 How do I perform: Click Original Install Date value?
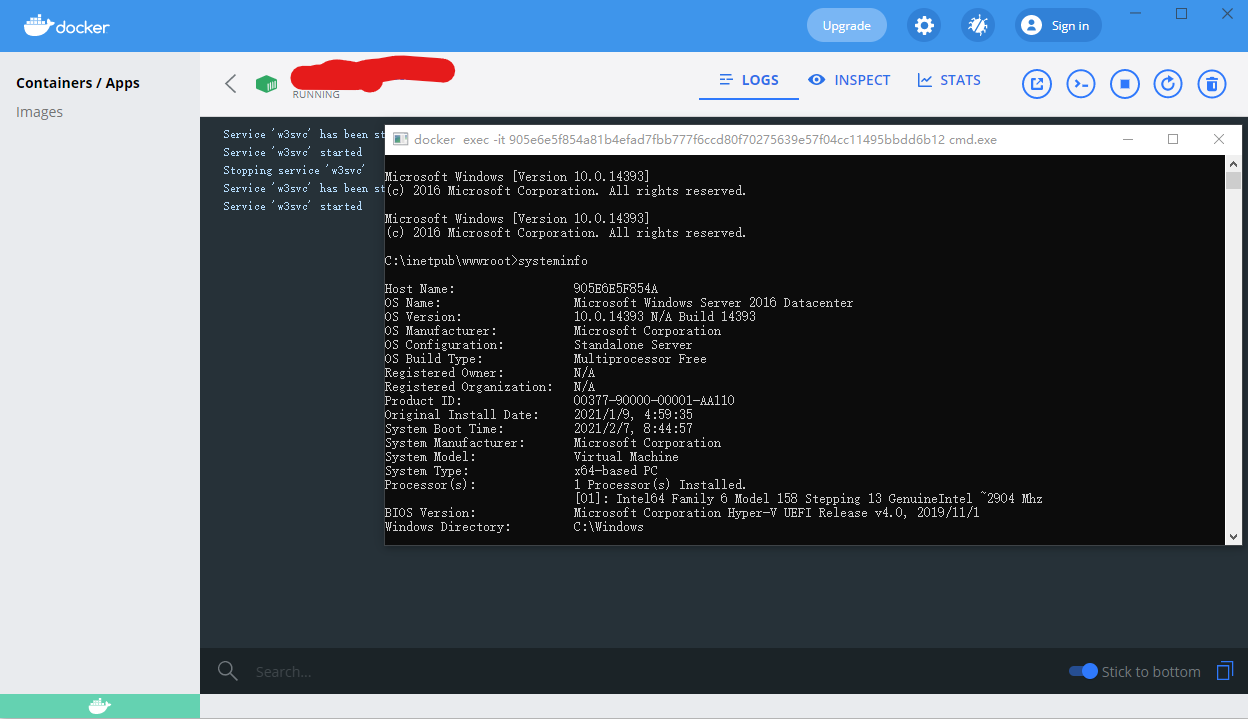tap(633, 415)
